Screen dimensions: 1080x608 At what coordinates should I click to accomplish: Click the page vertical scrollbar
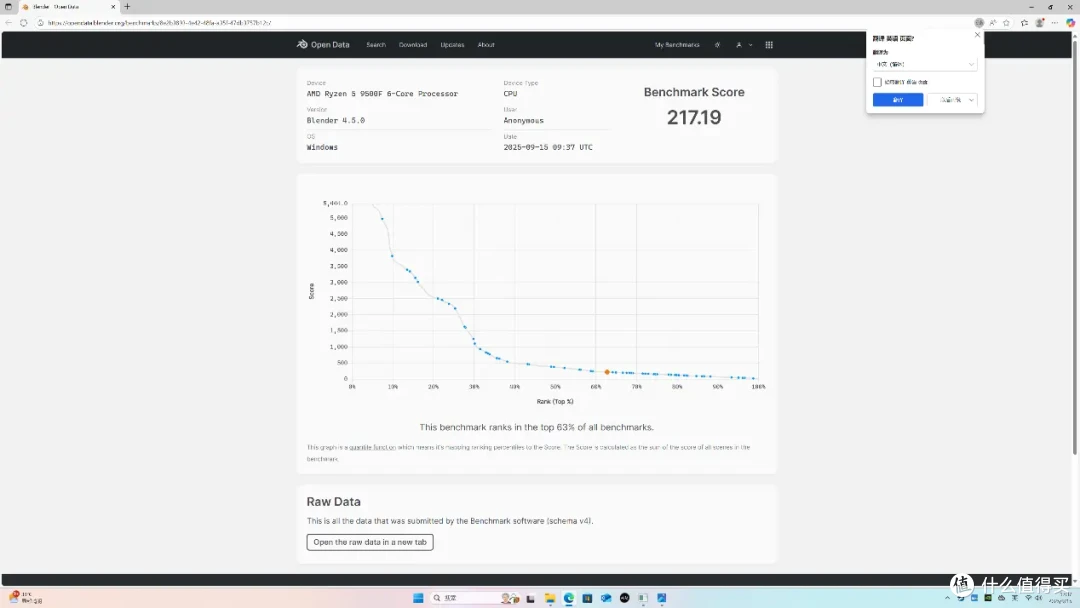click(x=1074, y=248)
